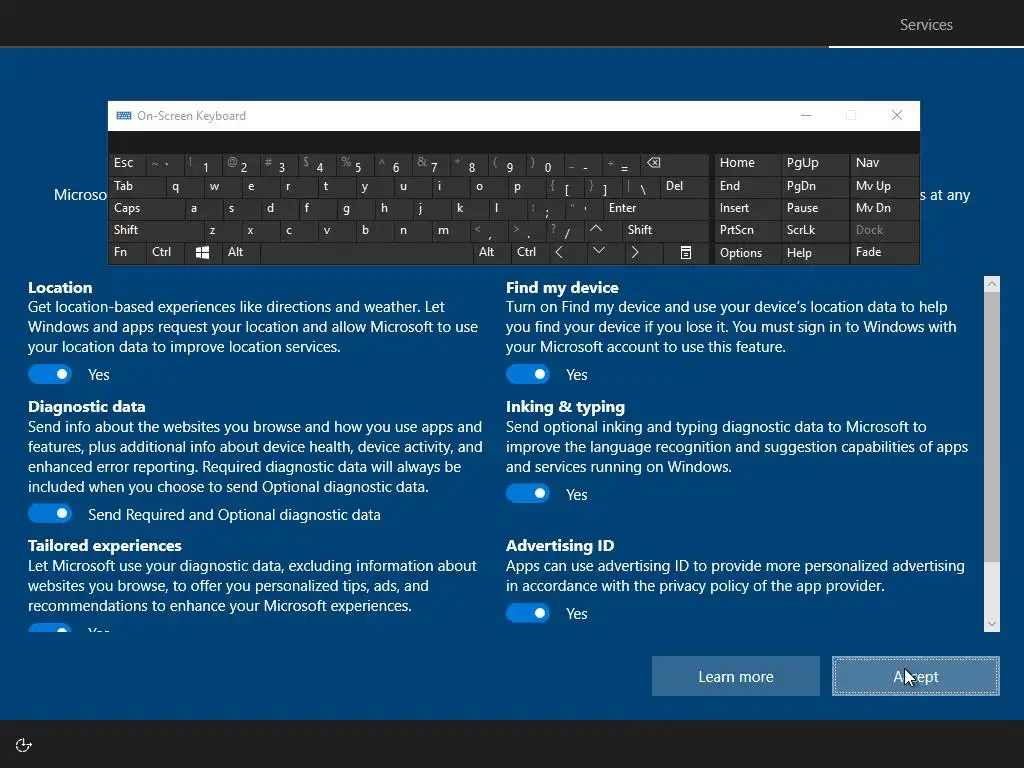The height and width of the screenshot is (768, 1024).
Task: Click the Fn key
Action: point(127,253)
